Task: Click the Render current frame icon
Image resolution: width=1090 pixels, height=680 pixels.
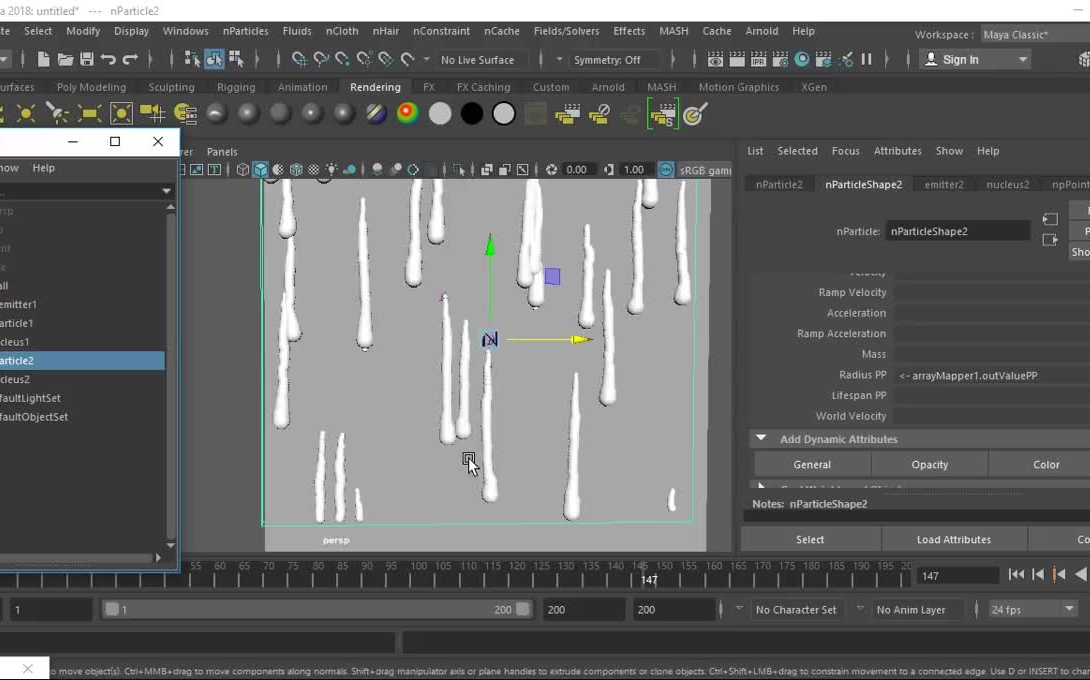Action: pyautogui.click(x=737, y=60)
